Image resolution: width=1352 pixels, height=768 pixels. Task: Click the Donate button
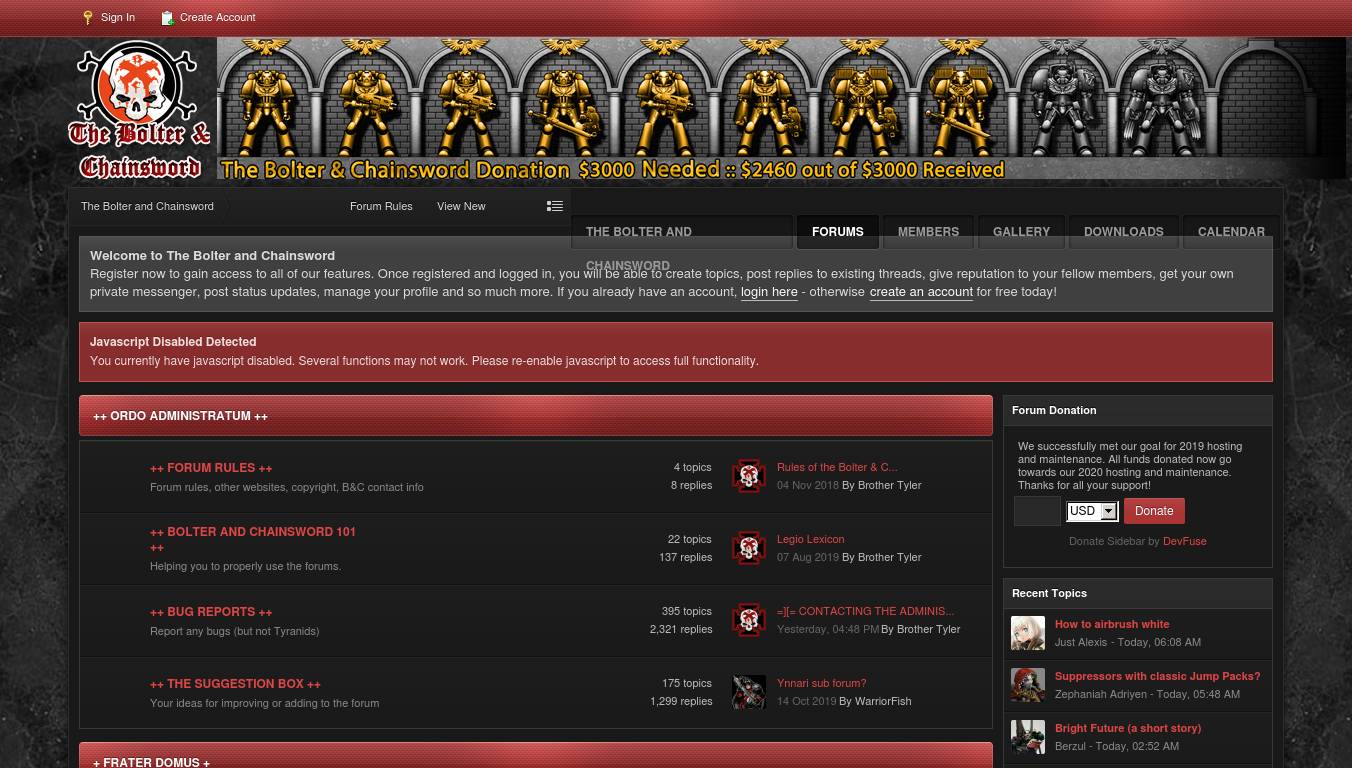click(1154, 511)
